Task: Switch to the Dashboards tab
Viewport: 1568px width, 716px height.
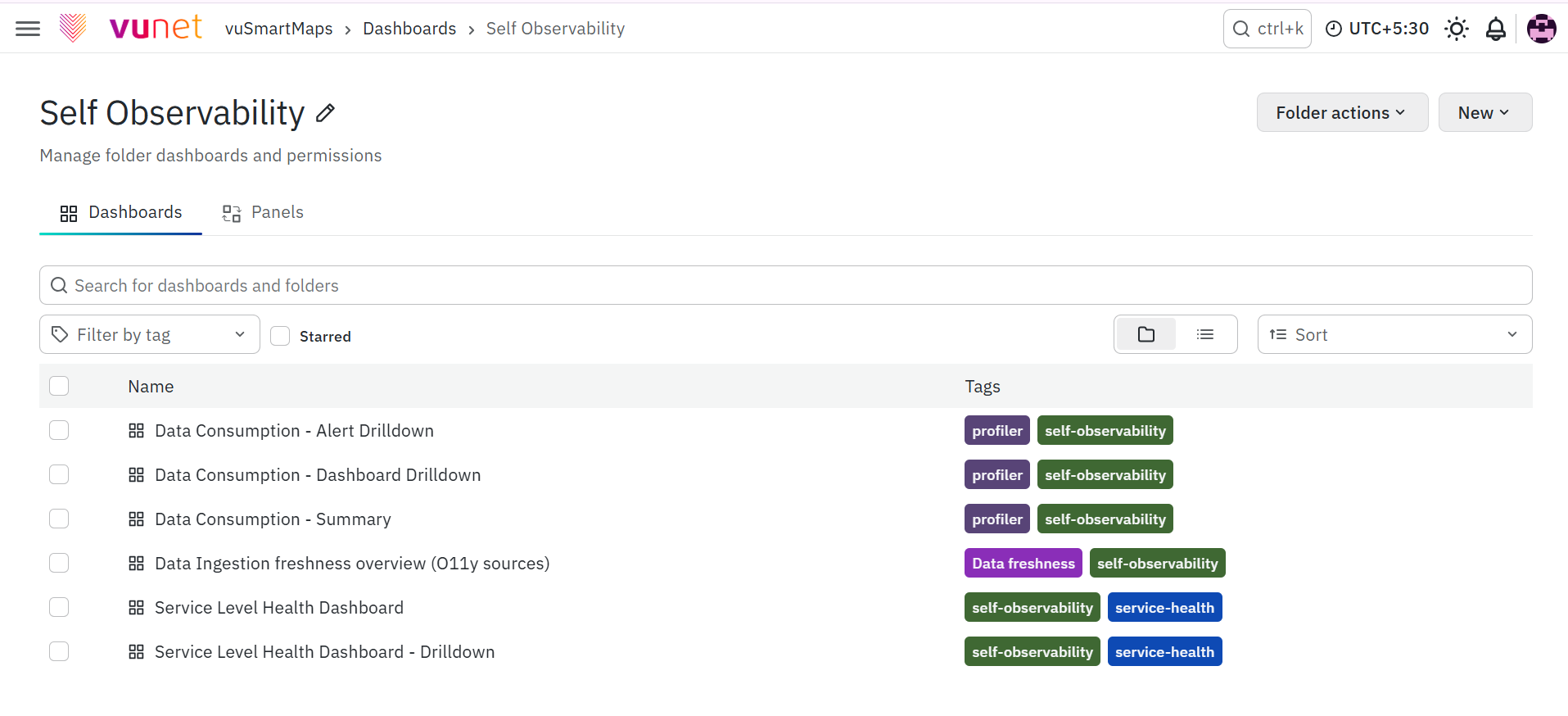Action: (x=120, y=212)
